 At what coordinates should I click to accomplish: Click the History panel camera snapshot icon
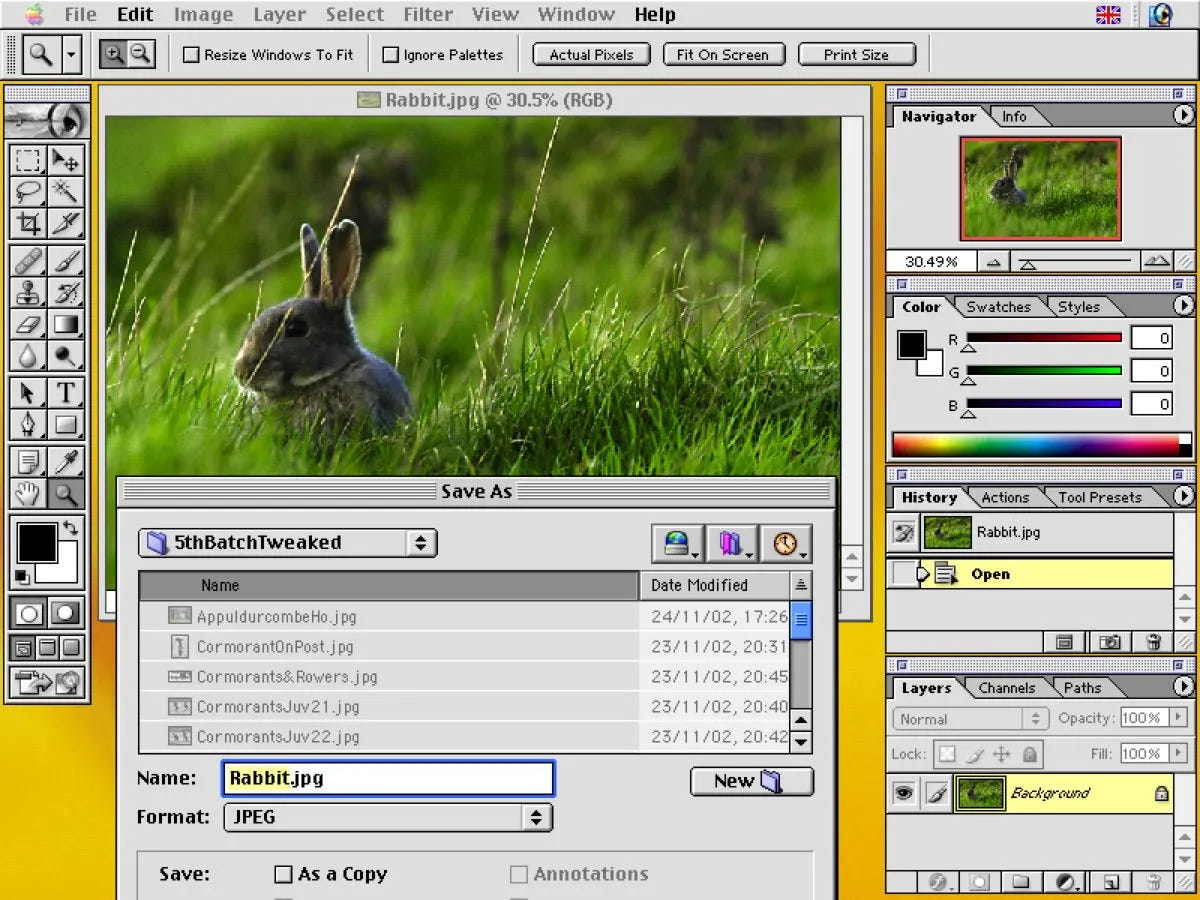click(1109, 642)
